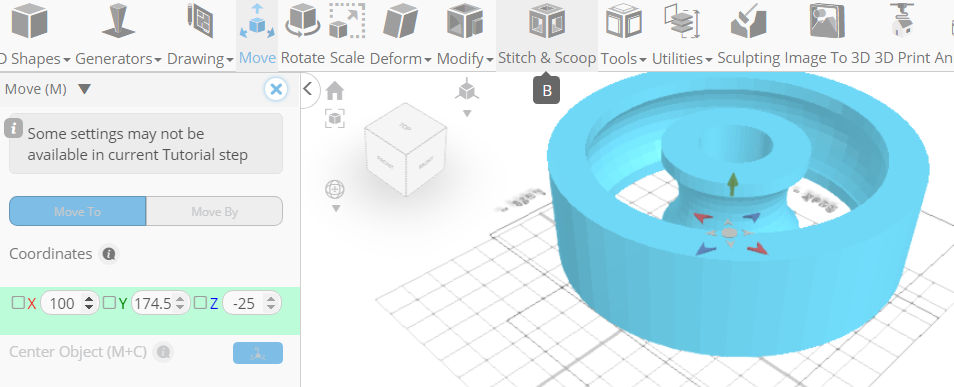Enable the X coordinate checkbox

pyautogui.click(x=18, y=302)
